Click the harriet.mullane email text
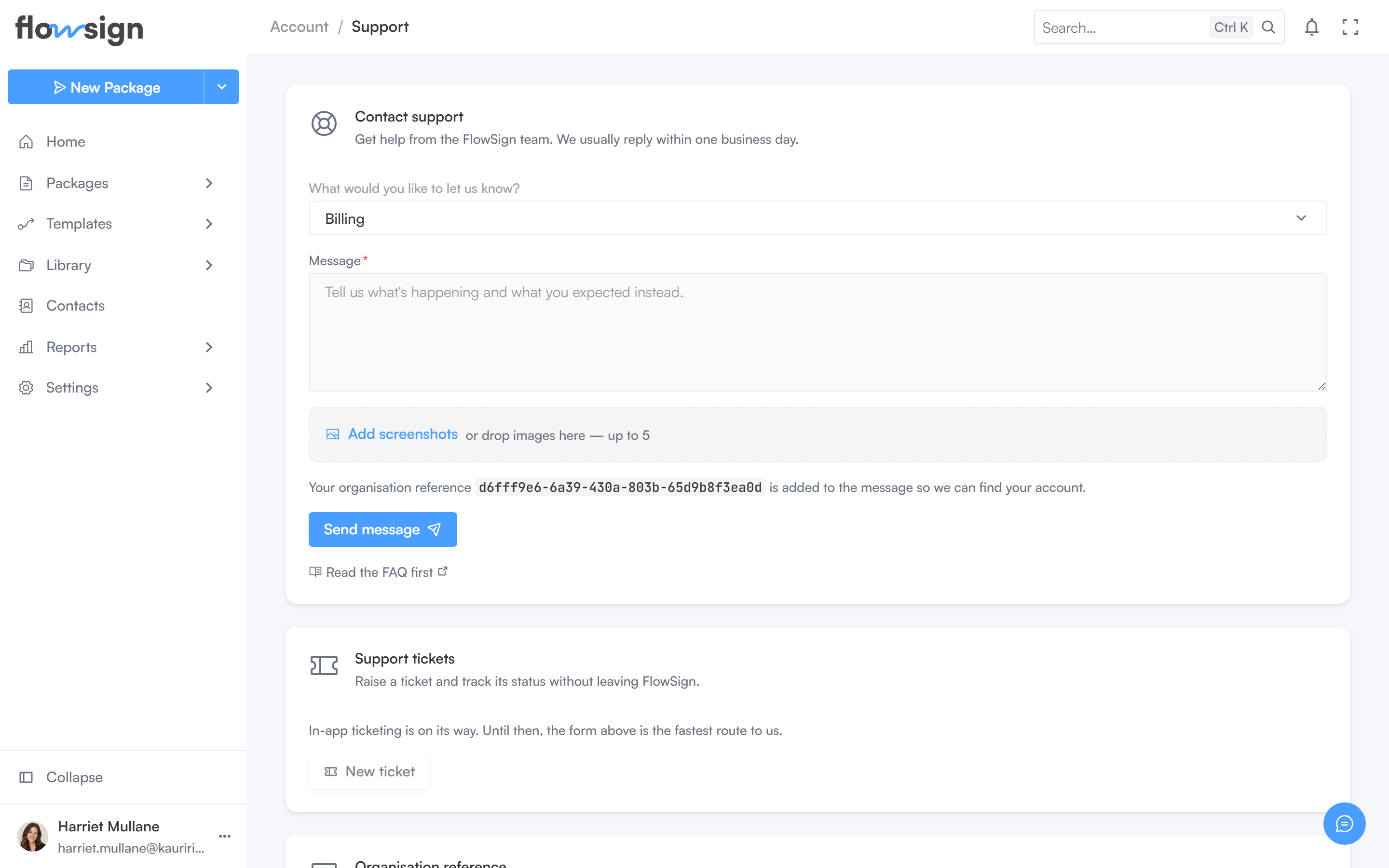This screenshot has width=1389, height=868. coord(131,848)
